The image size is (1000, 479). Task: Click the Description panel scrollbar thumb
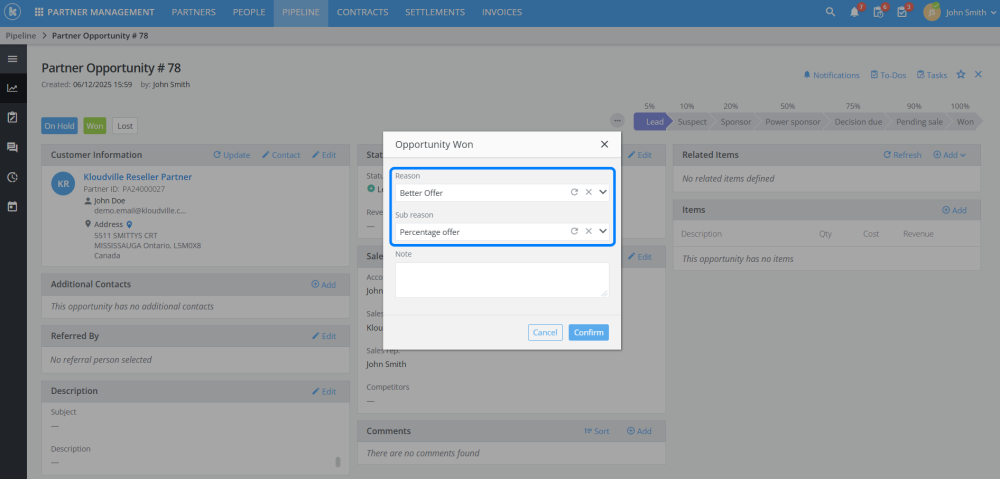pos(338,462)
